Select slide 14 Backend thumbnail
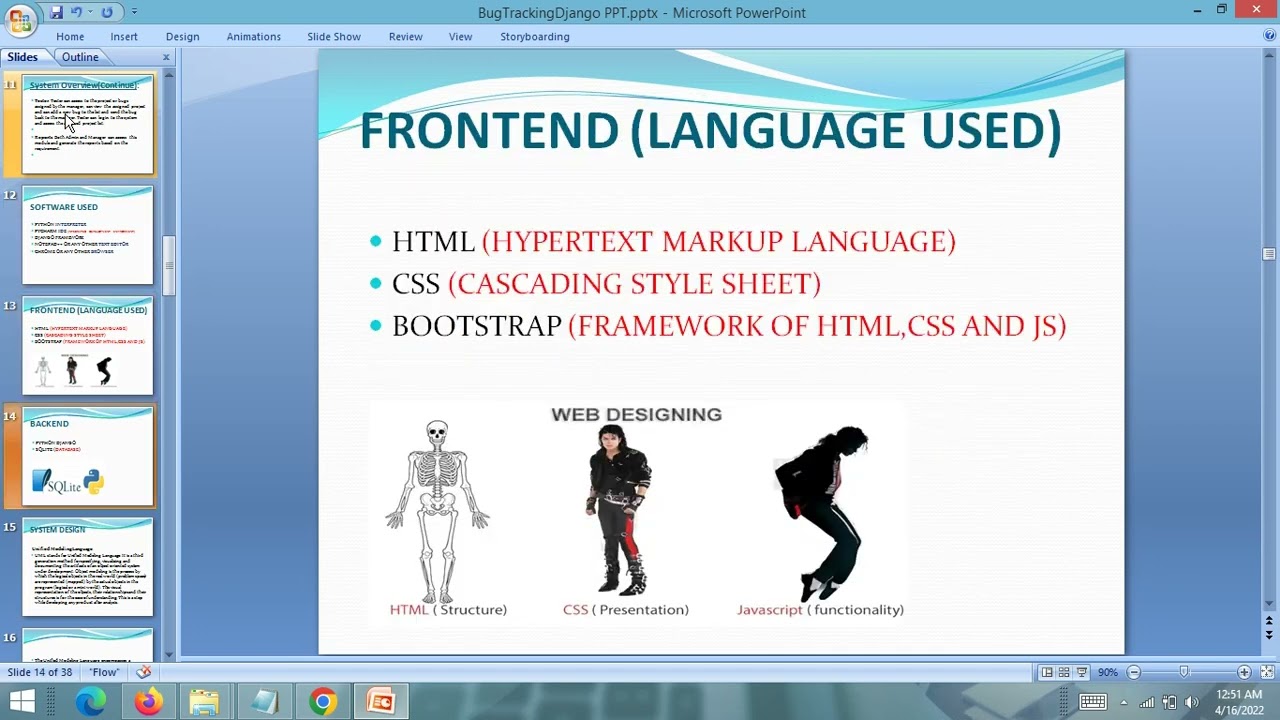 (x=88, y=457)
